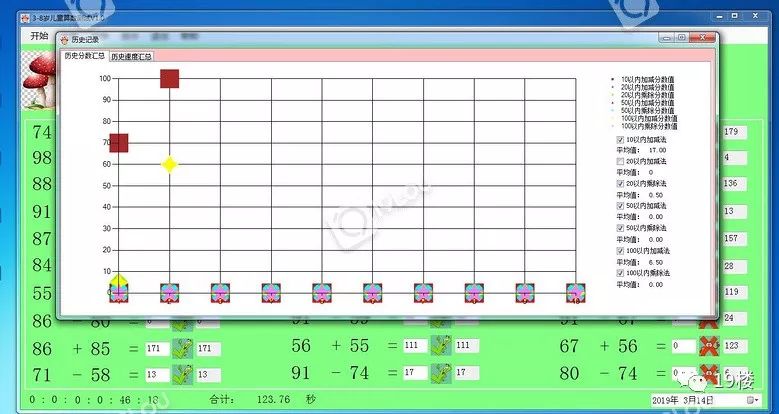Click the total time value 123.76
779x414 pixels.
(x=273, y=399)
